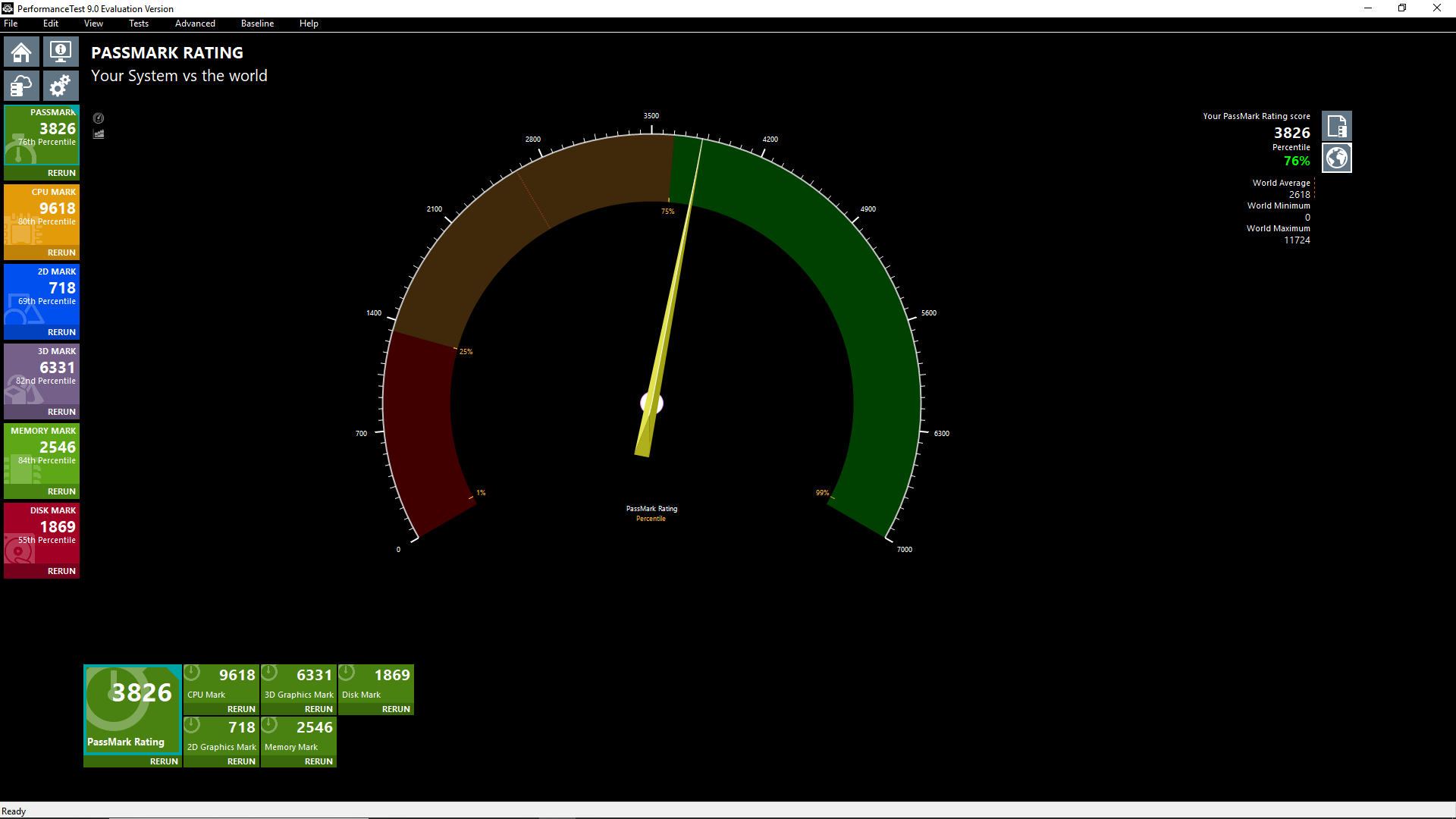The image size is (1456, 819).
Task: Open the settings gears icon
Action: click(61, 86)
